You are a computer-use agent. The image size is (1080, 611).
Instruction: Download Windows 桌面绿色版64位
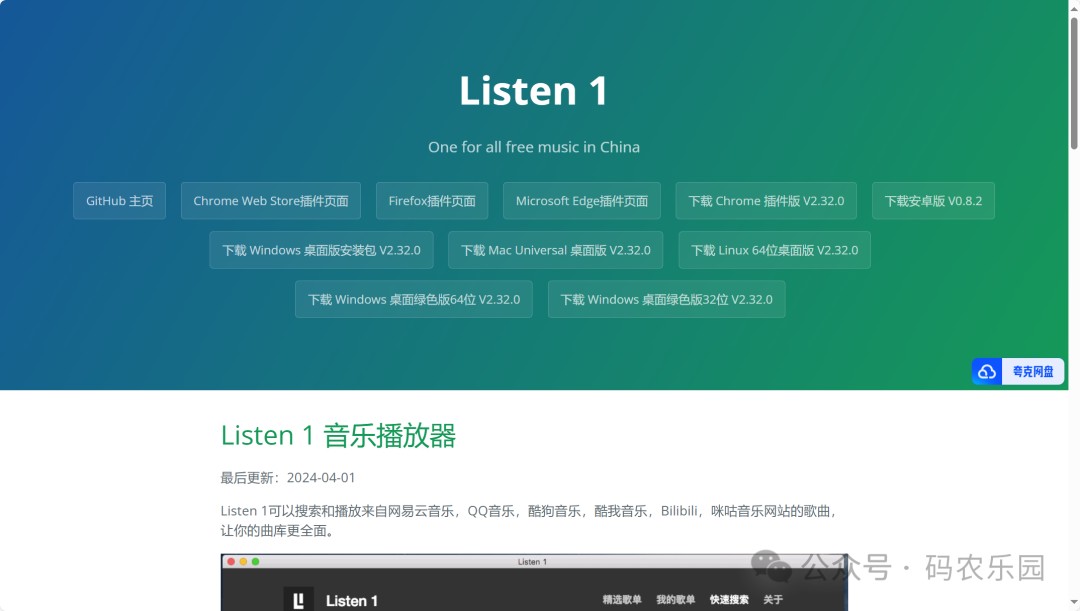tap(413, 299)
